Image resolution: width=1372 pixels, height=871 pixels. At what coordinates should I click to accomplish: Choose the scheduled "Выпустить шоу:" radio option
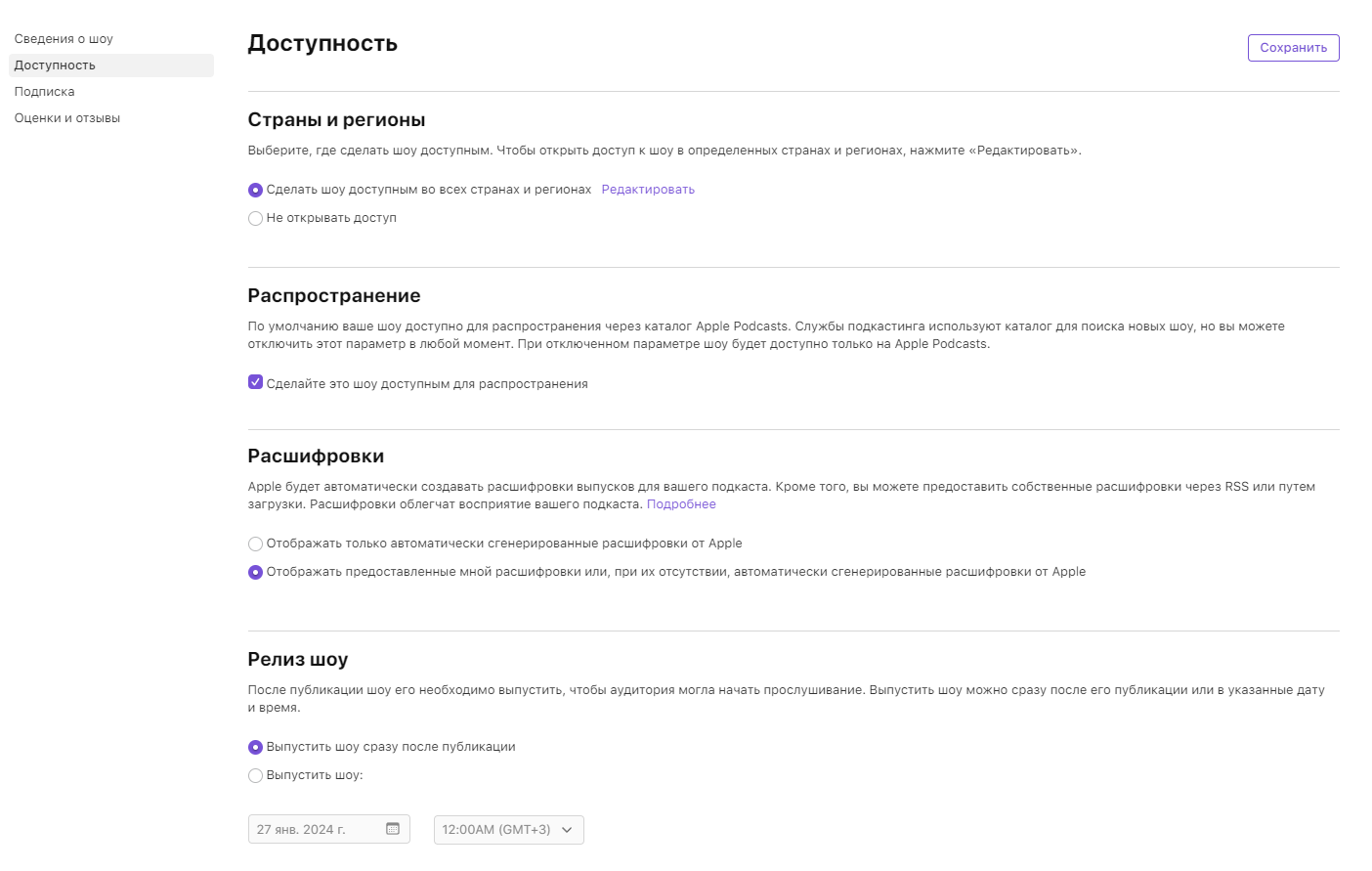point(255,775)
